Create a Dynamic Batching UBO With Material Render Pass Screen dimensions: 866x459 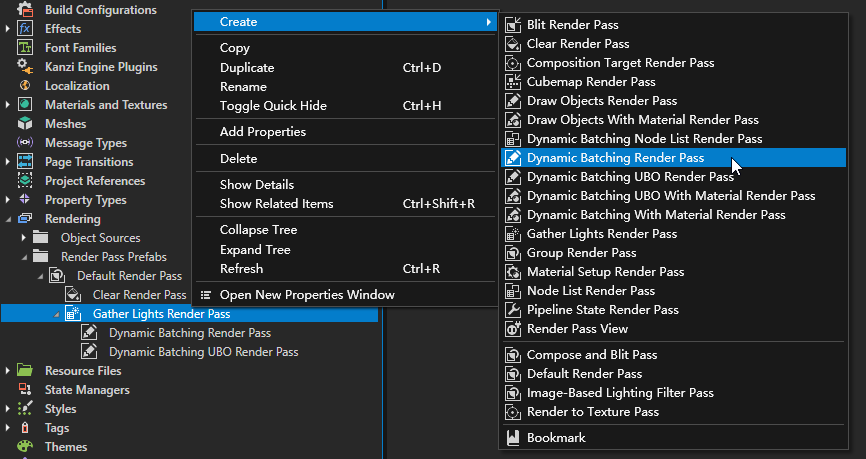point(673,196)
